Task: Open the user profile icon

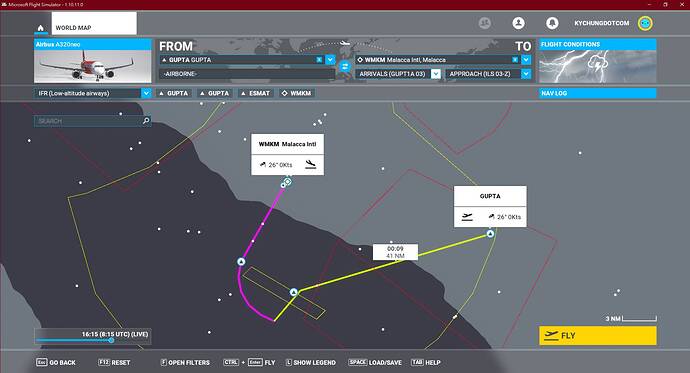Action: coord(518,23)
